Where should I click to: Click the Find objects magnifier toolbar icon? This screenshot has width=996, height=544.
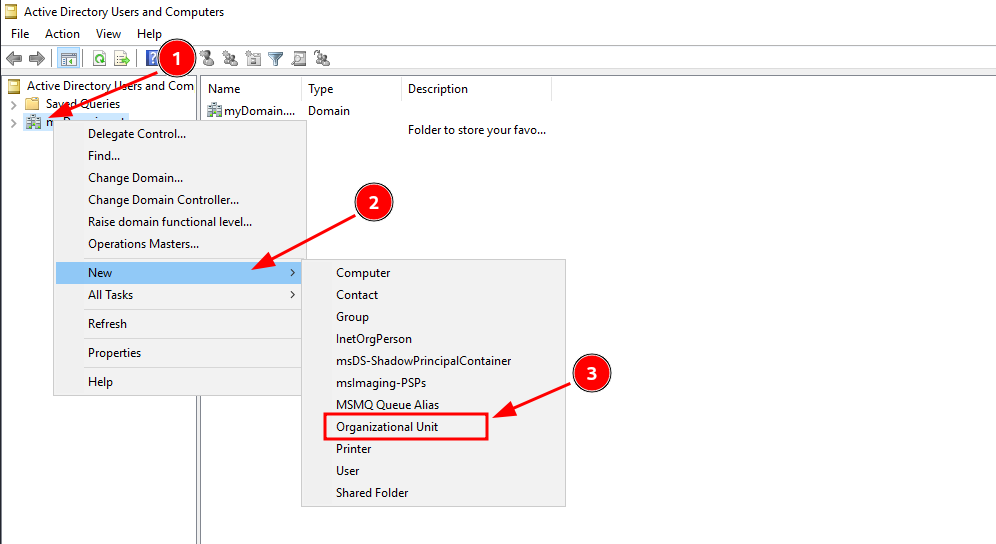pos(299,59)
